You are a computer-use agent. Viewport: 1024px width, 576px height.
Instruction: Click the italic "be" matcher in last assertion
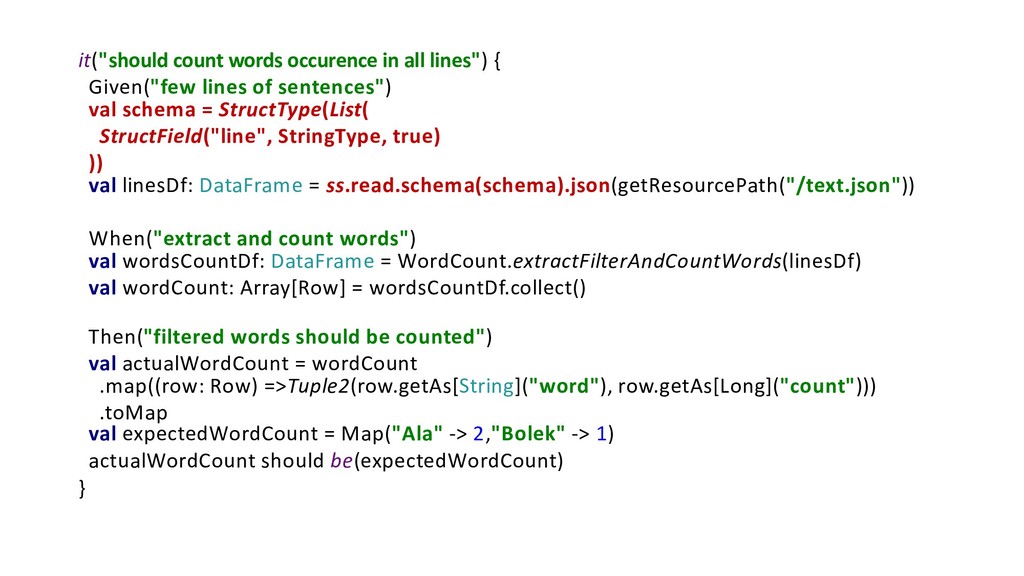pos(342,461)
